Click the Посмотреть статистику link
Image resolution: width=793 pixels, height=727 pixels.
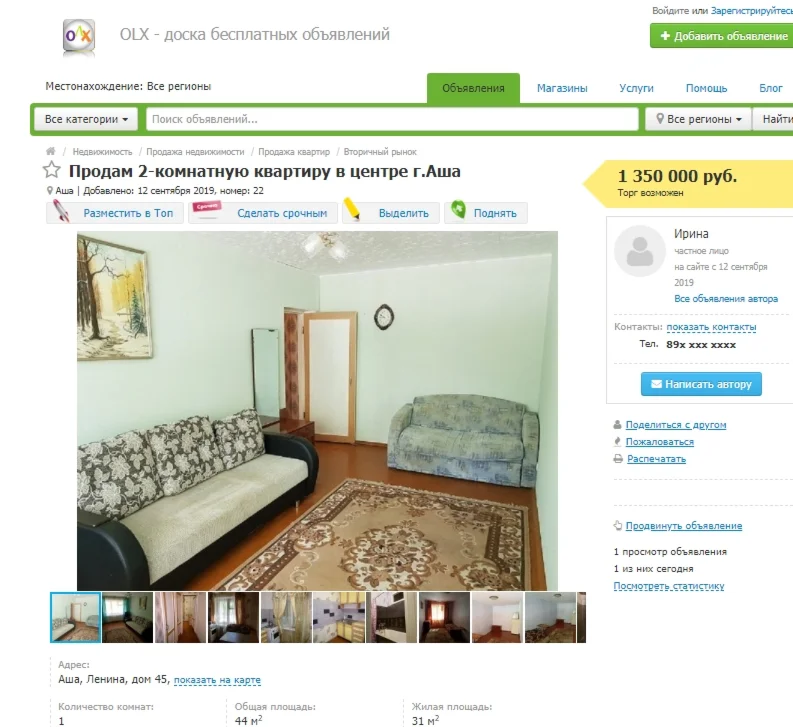(x=669, y=586)
